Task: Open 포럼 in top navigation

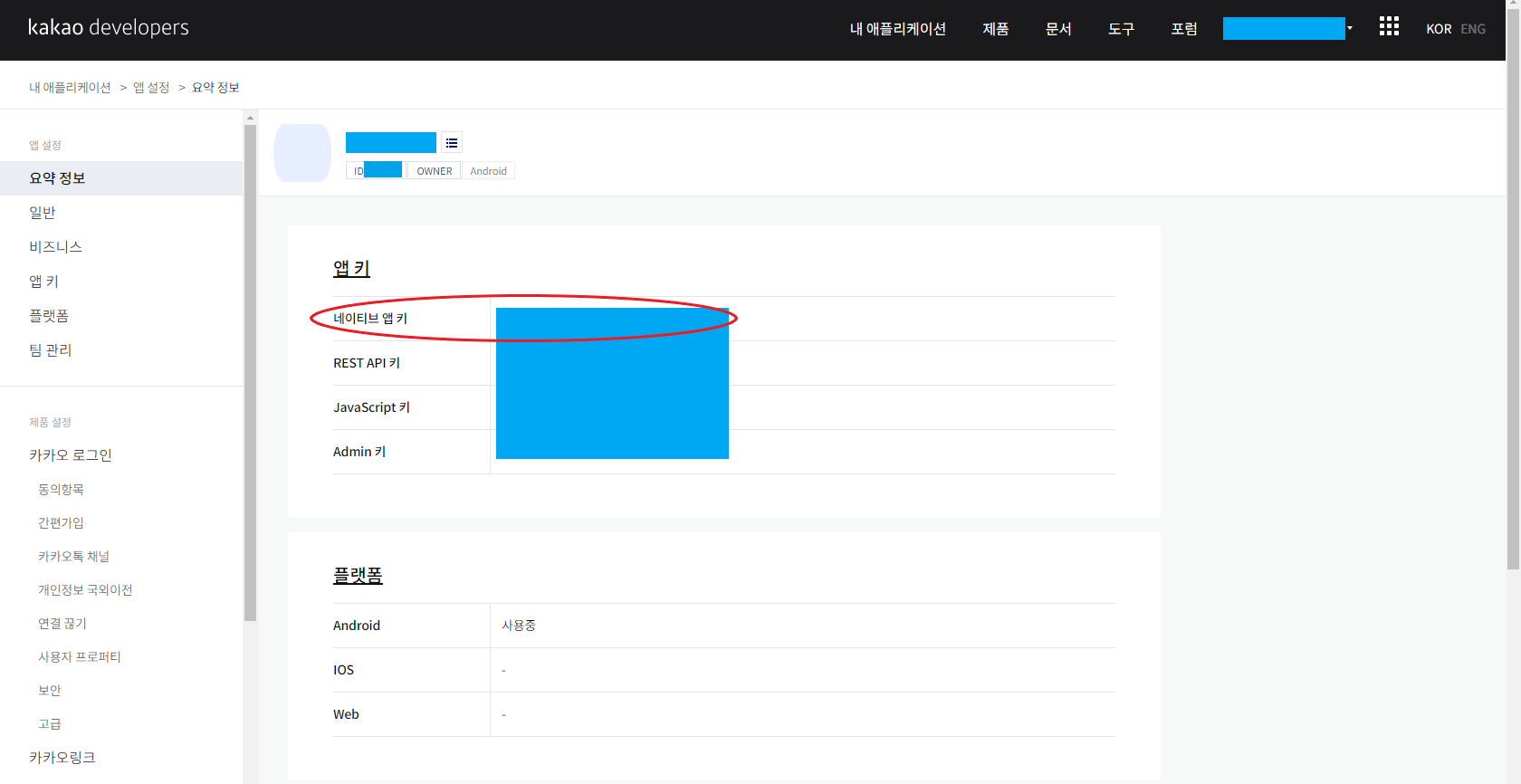Action: point(1184,29)
